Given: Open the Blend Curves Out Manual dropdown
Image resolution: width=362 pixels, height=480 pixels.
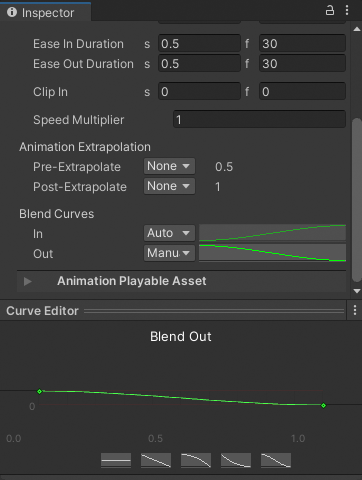Looking at the screenshot, I should click(x=169, y=253).
